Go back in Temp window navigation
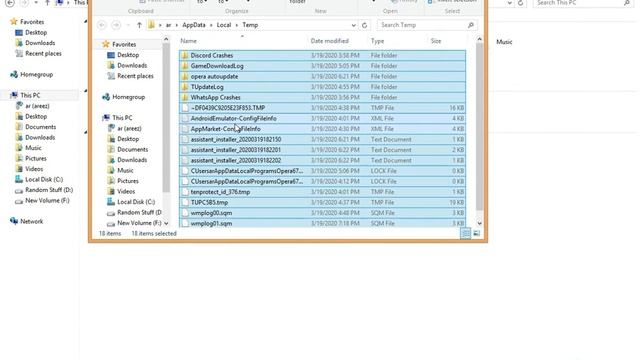 tap(102, 25)
